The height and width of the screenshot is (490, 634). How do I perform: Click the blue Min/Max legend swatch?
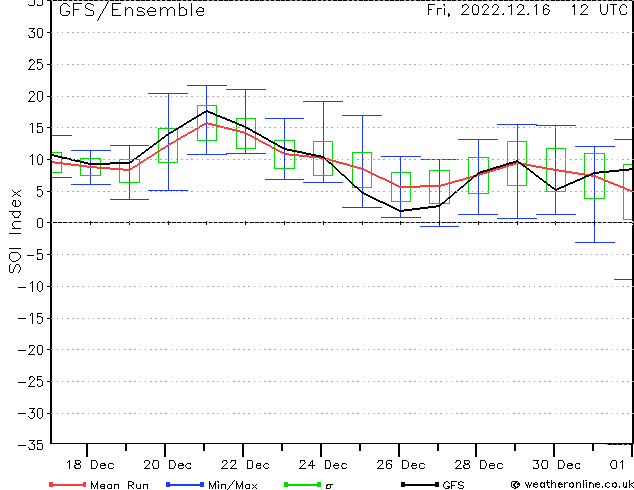point(185,484)
